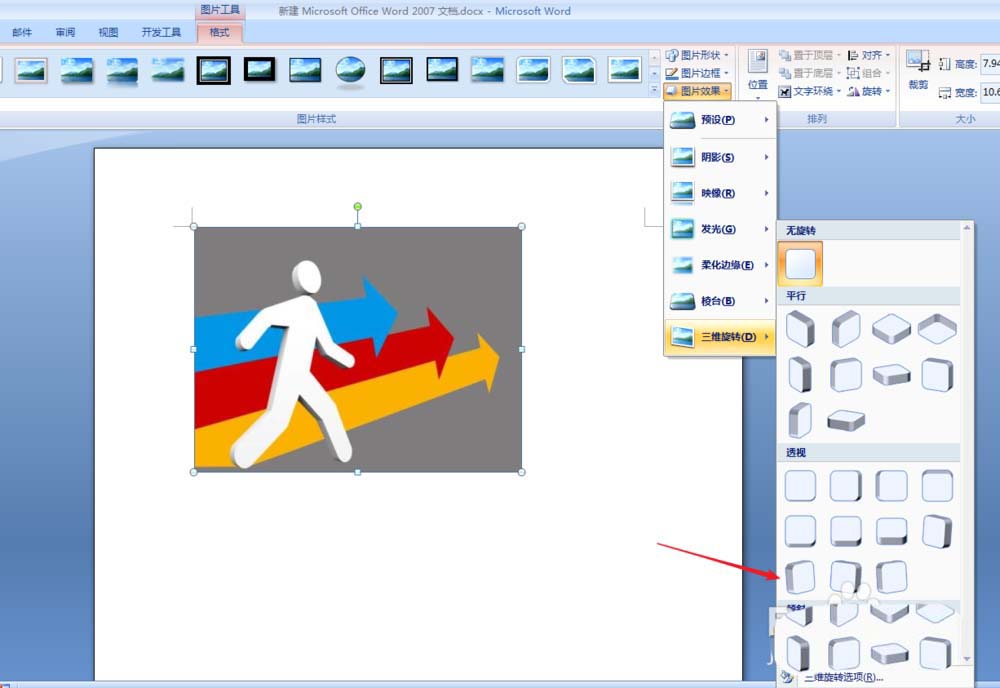
Task: Apply the double black frame picture style
Action: tap(214, 70)
